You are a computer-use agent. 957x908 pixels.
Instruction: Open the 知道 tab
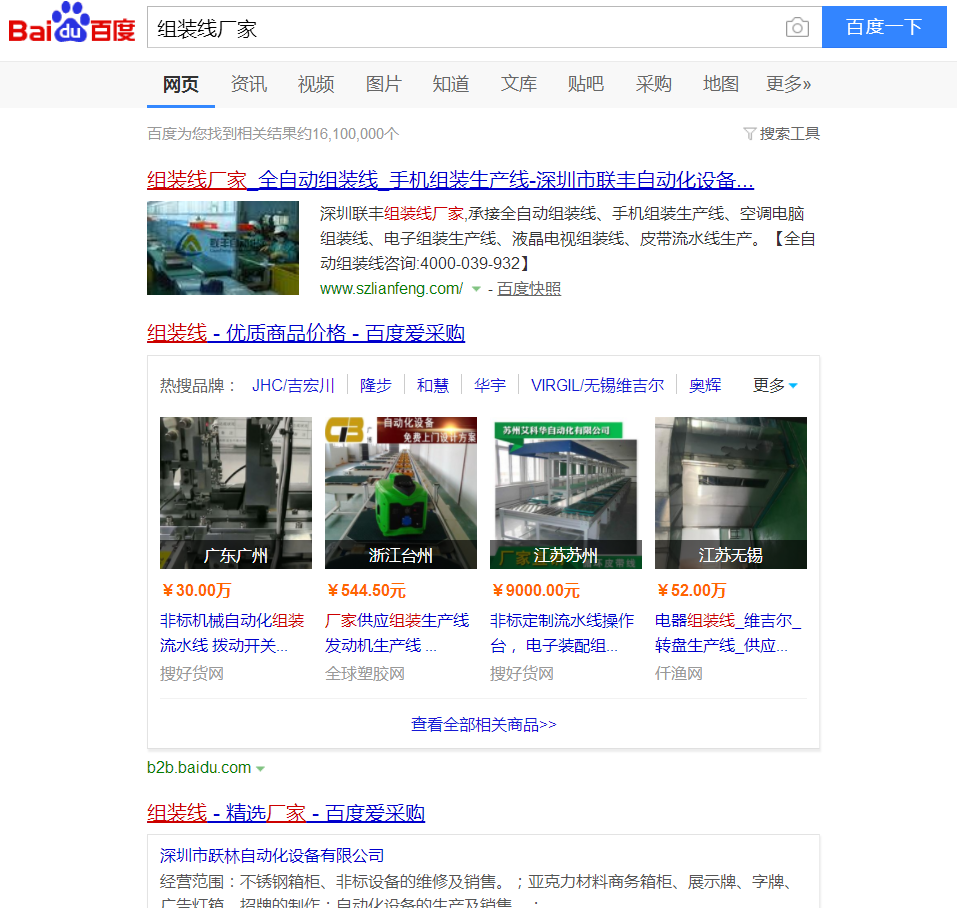[450, 84]
